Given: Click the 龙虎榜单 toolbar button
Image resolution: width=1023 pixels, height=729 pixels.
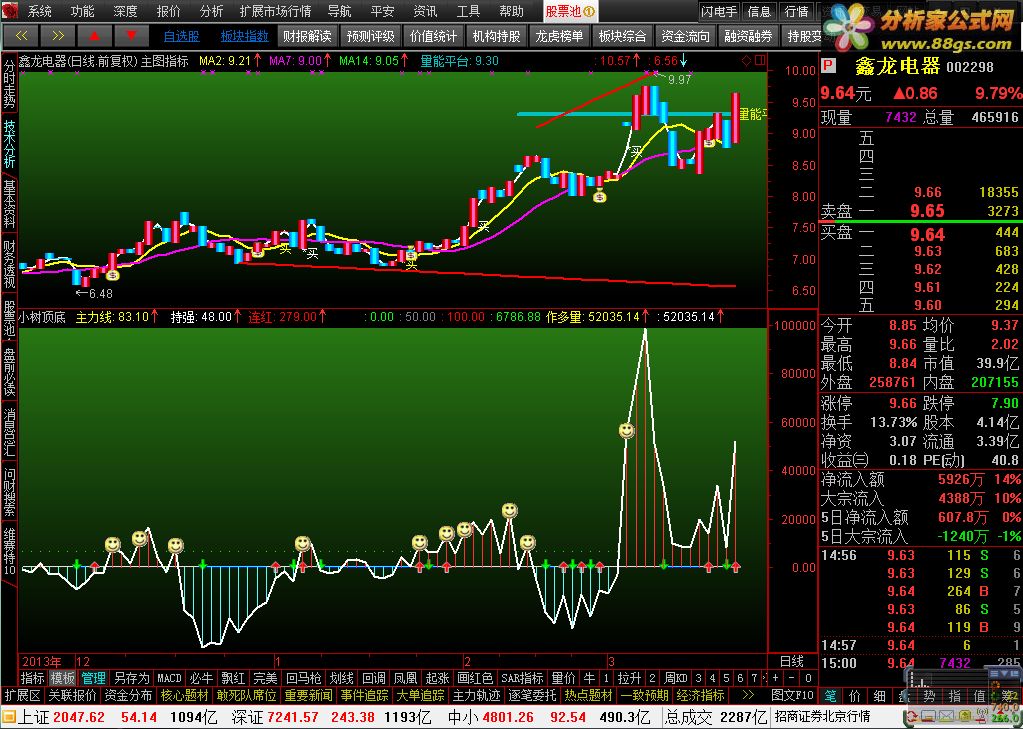Looking at the screenshot, I should coord(559,36).
